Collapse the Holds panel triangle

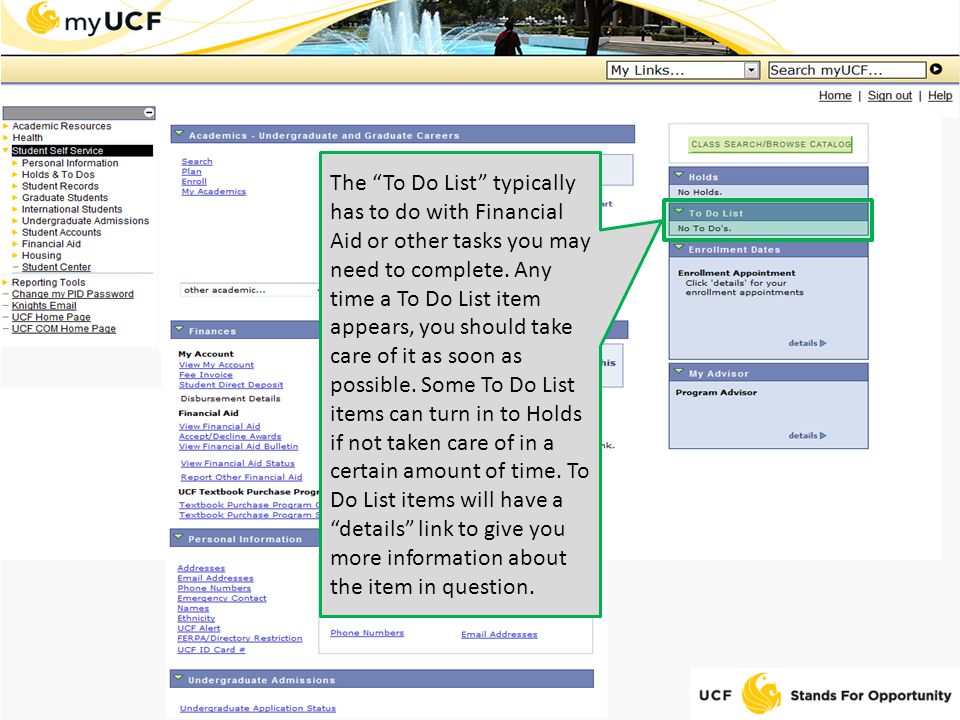678,175
